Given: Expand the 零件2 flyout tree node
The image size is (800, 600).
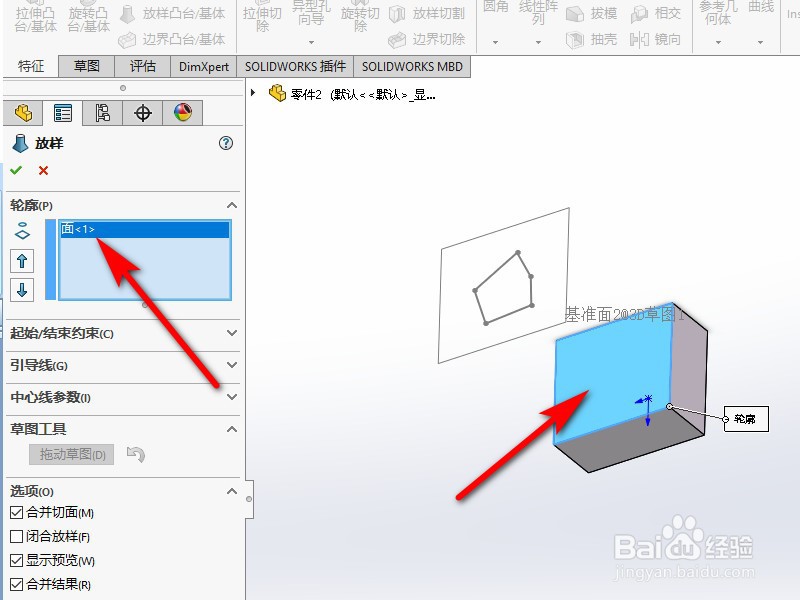Looking at the screenshot, I should click(253, 93).
